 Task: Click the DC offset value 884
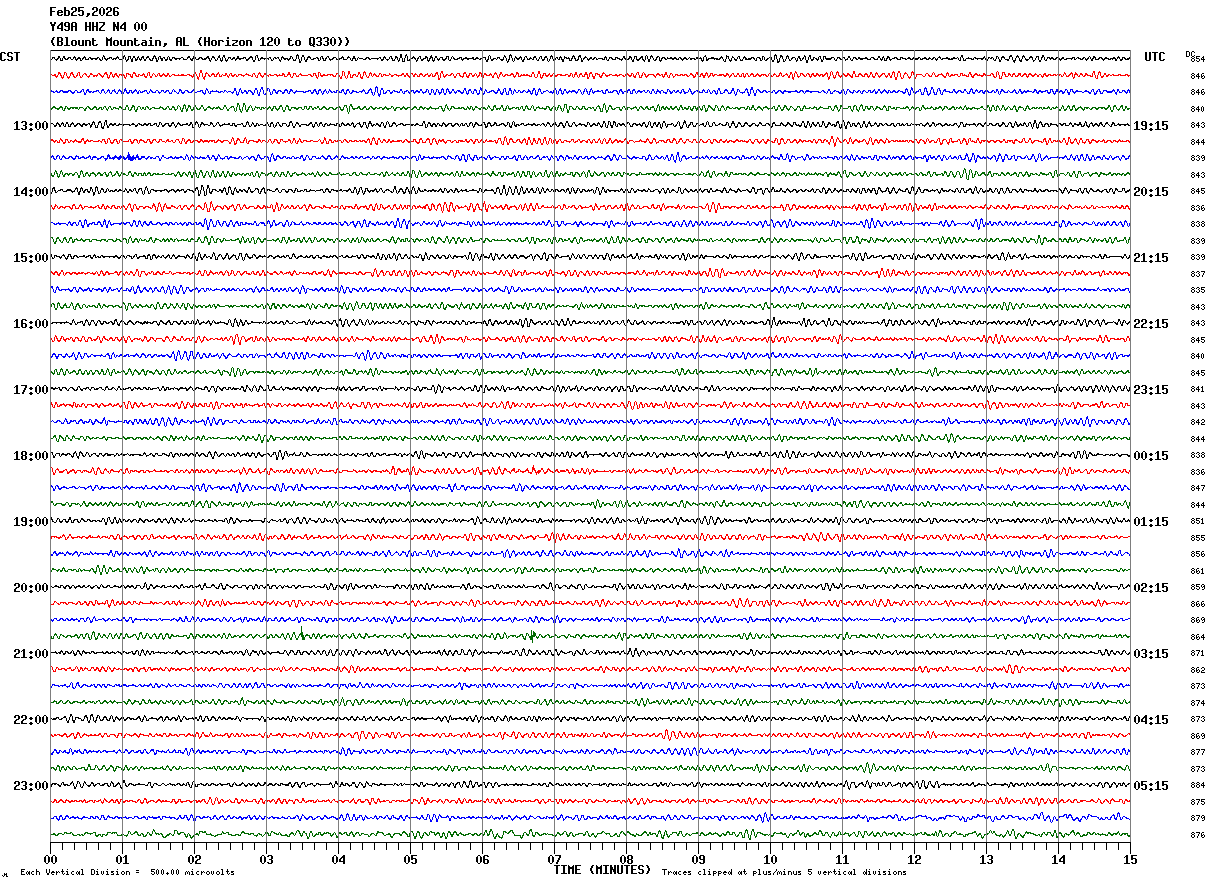tap(1197, 785)
